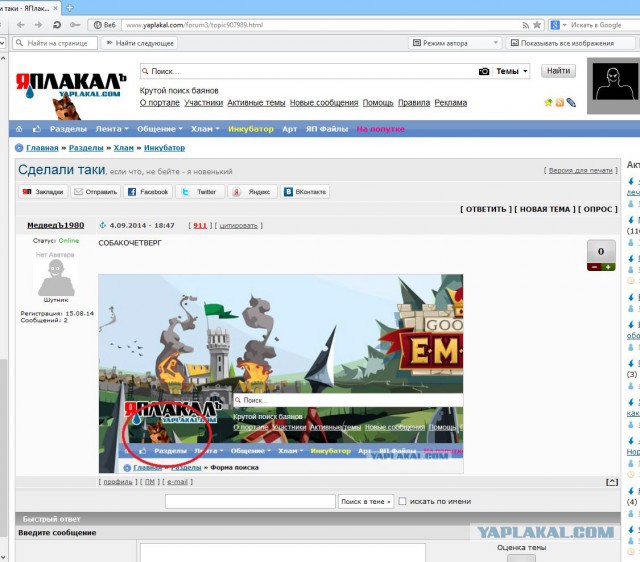Share via Facebook button
The width and height of the screenshot is (640, 562).
tap(148, 192)
